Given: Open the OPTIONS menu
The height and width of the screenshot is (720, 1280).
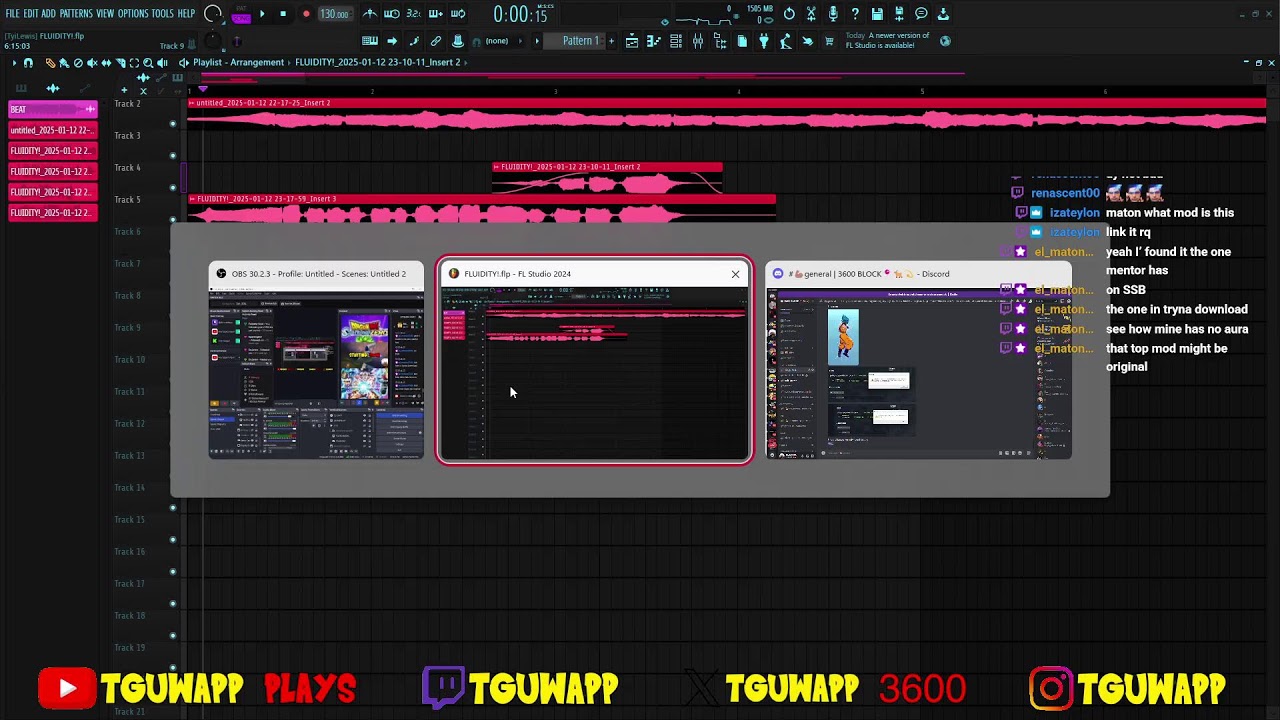Looking at the screenshot, I should (x=133, y=14).
